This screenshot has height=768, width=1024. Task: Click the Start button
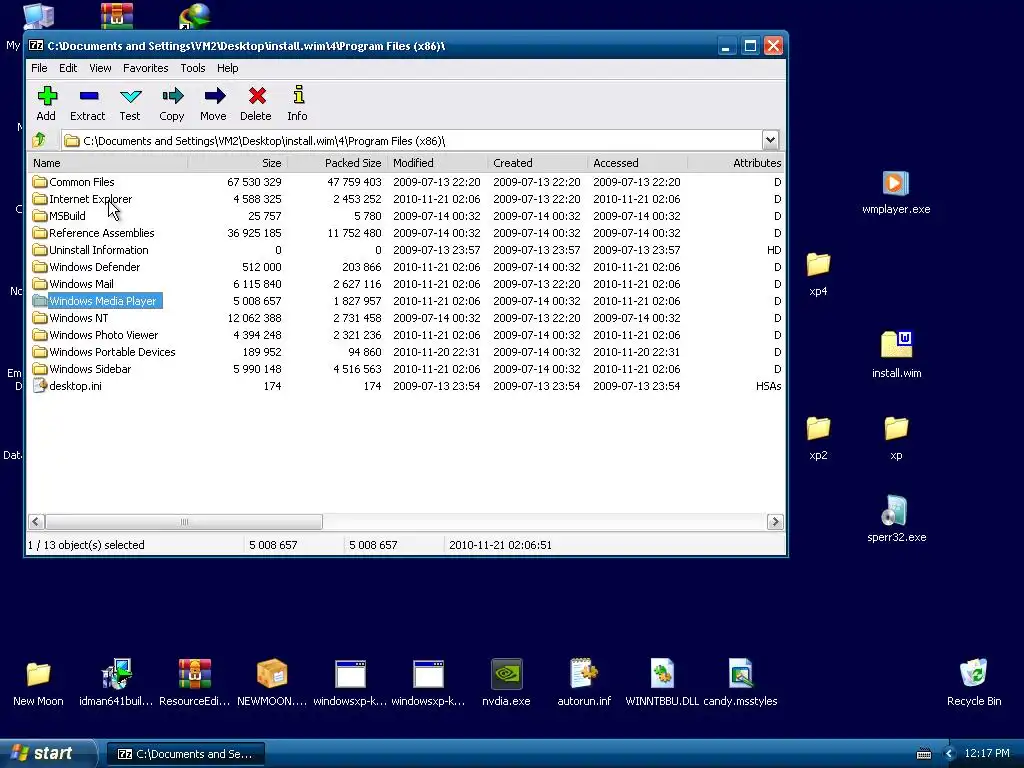(48, 754)
